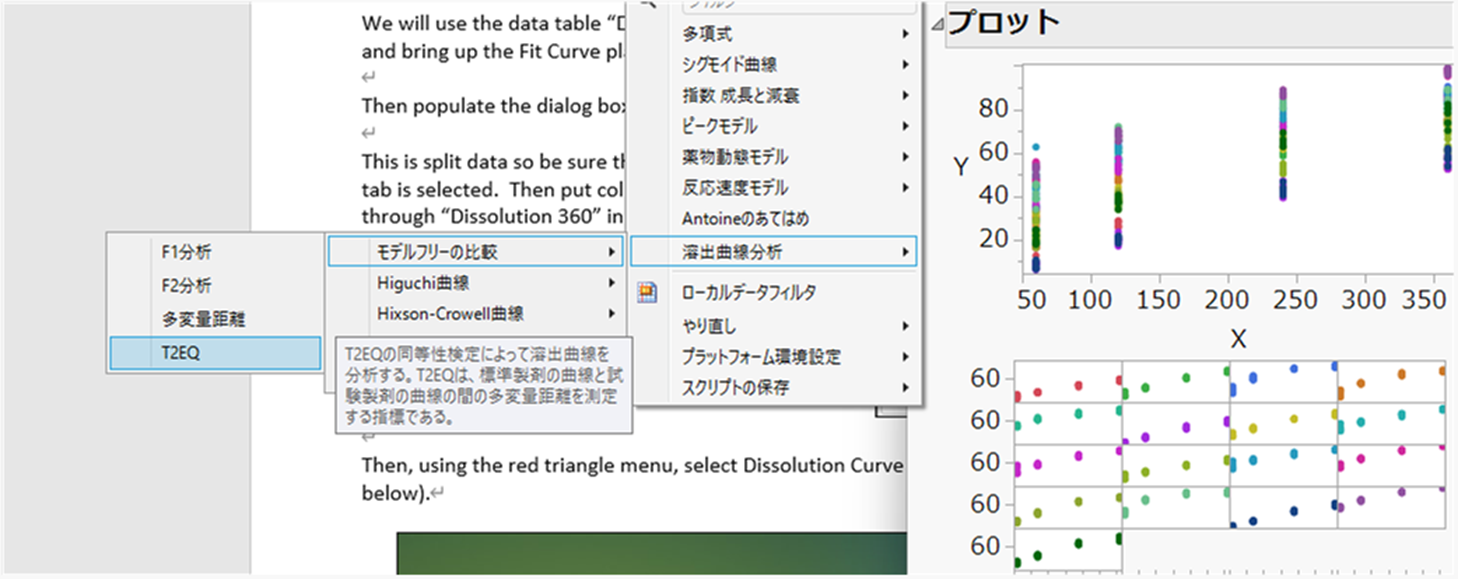The height and width of the screenshot is (579, 1458).
Task: Click the menu filter search field
Action: [798, 6]
